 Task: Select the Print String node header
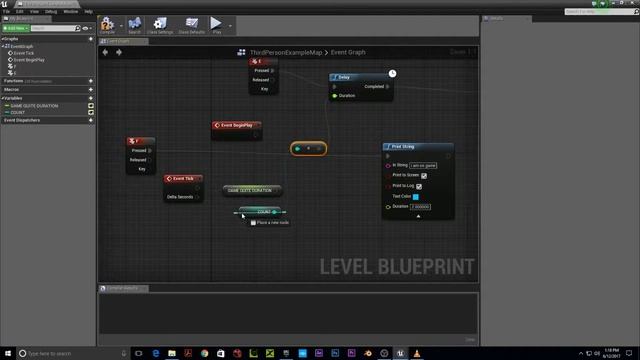(418, 147)
